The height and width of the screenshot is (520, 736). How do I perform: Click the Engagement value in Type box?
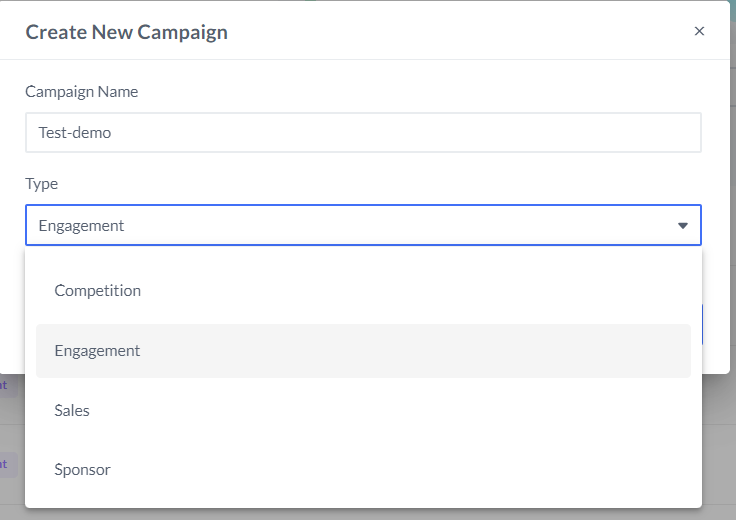(82, 226)
